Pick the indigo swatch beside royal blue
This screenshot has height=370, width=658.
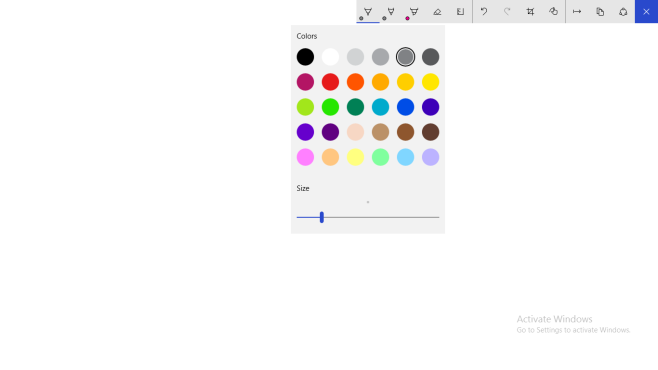coord(431,107)
